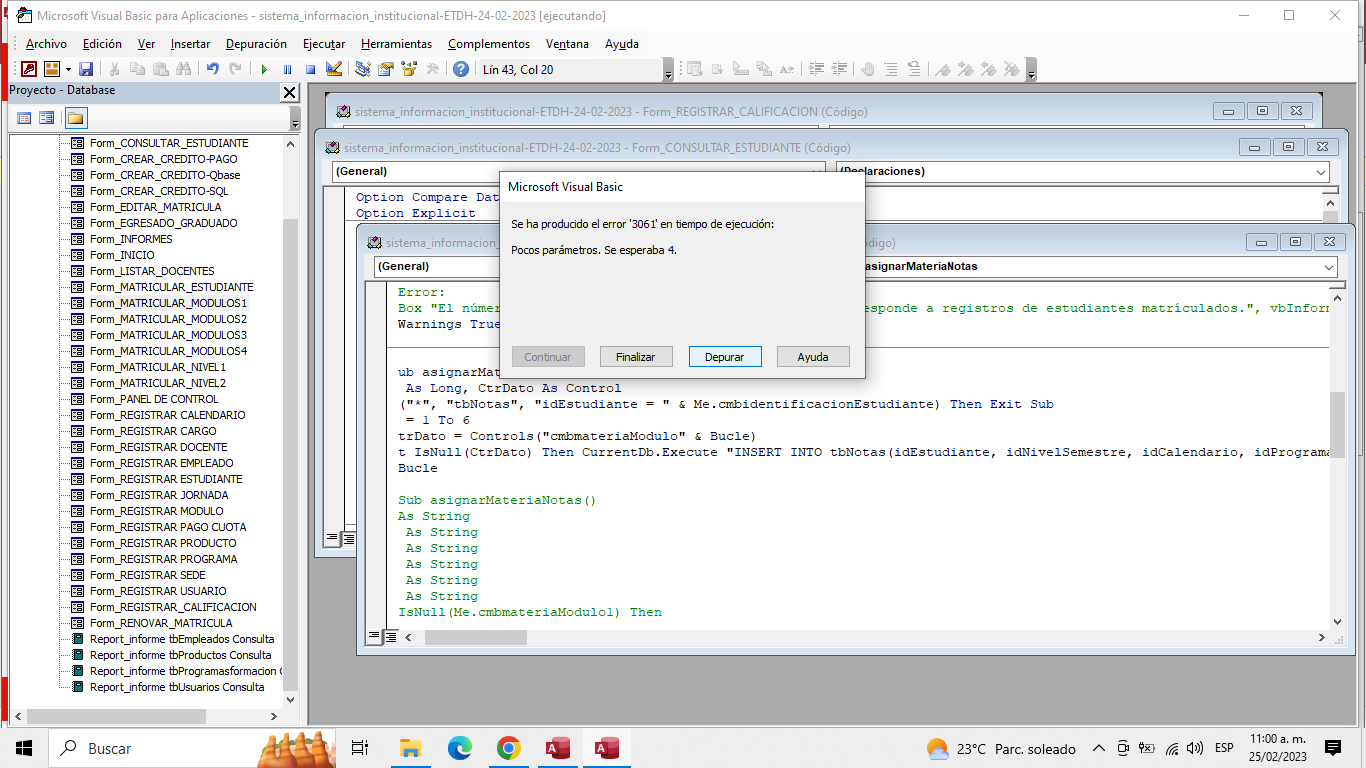
Task: Click the View Microsoft Access toolbar icon
Action: pyautogui.click(x=29, y=69)
